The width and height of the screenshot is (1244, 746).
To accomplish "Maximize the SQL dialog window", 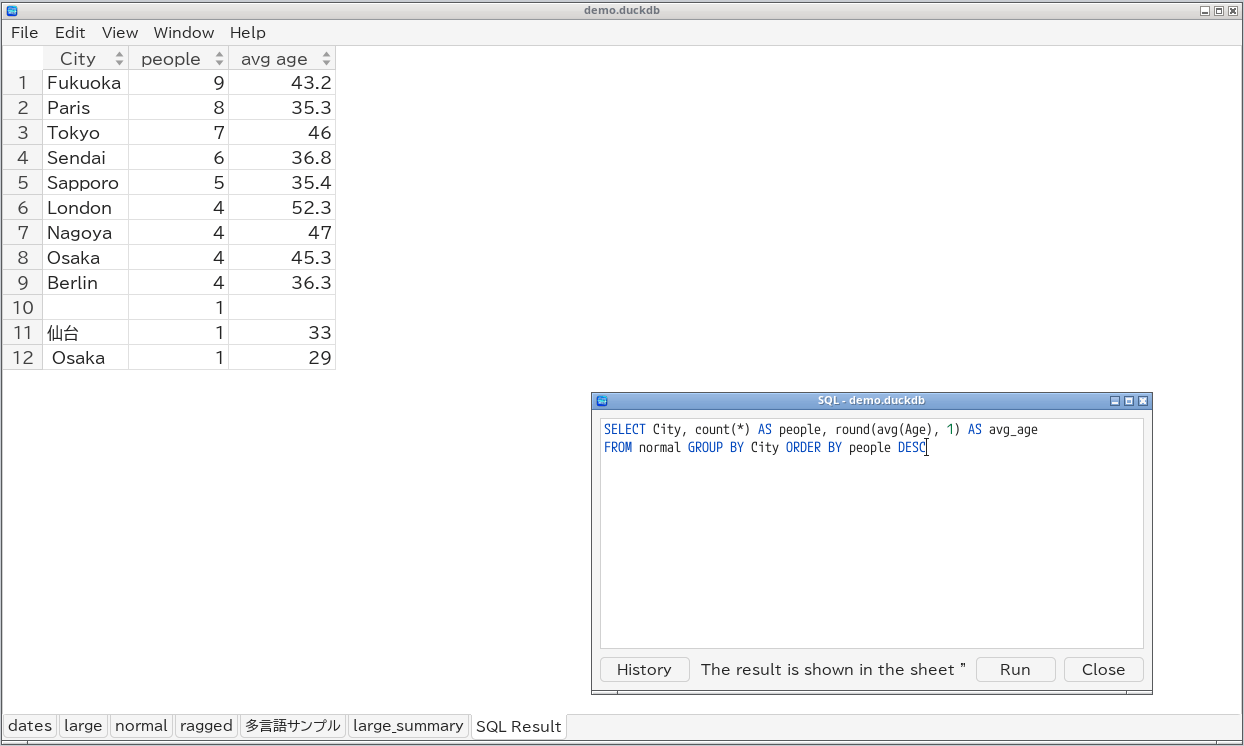I will [x=1129, y=401].
